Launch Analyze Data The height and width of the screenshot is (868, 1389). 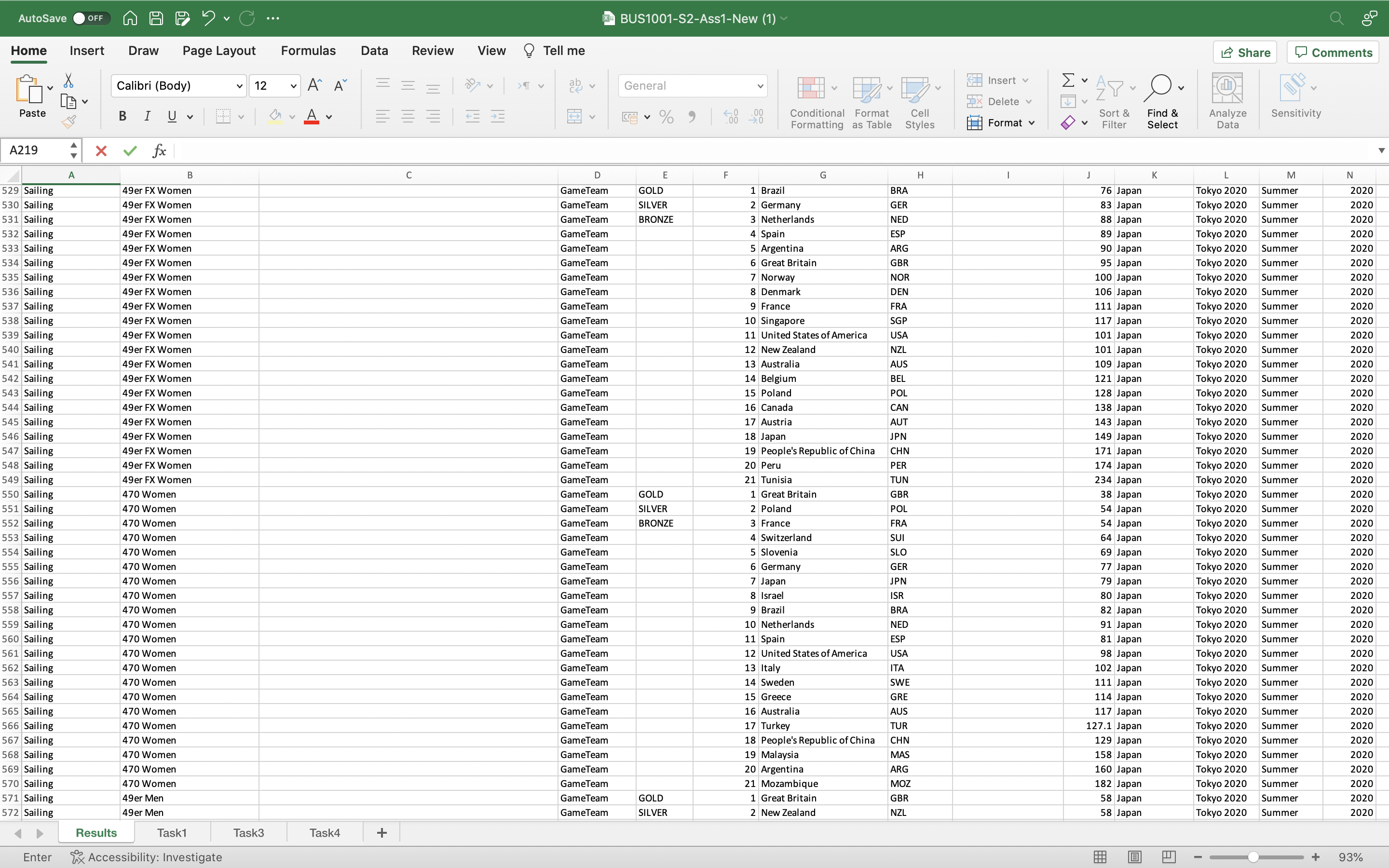point(1227,97)
